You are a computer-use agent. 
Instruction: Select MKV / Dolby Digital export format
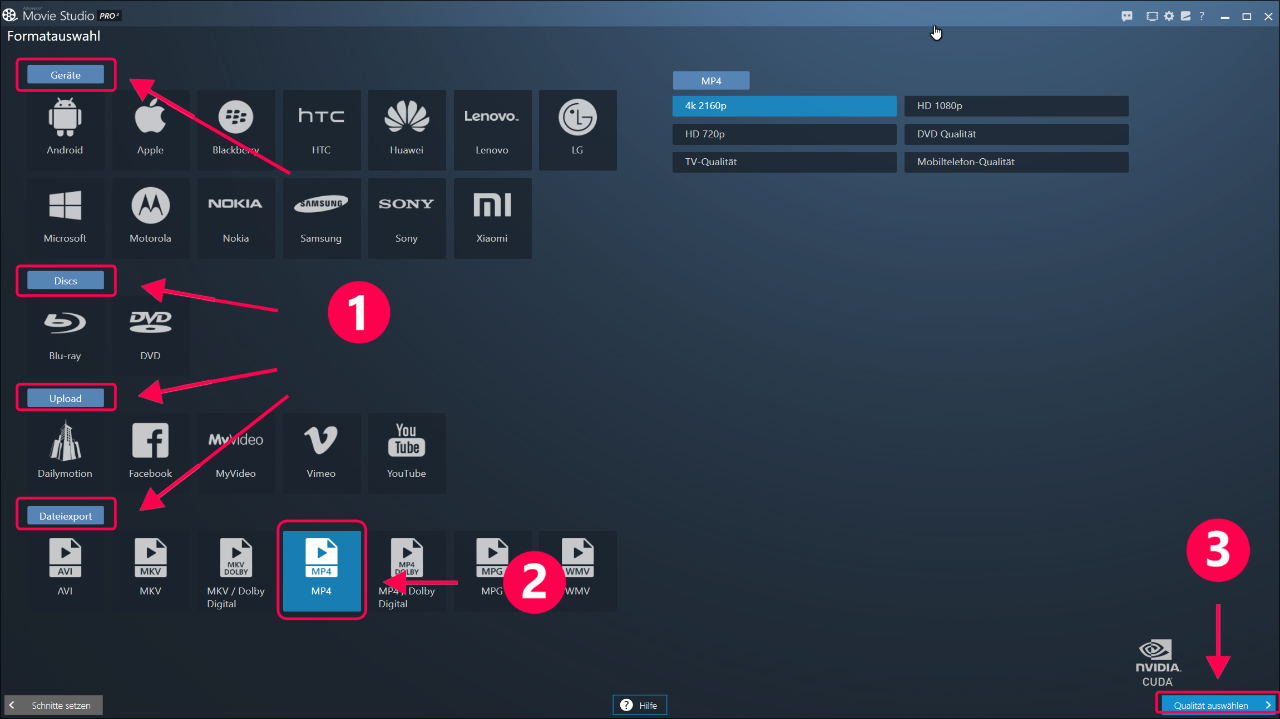click(236, 571)
